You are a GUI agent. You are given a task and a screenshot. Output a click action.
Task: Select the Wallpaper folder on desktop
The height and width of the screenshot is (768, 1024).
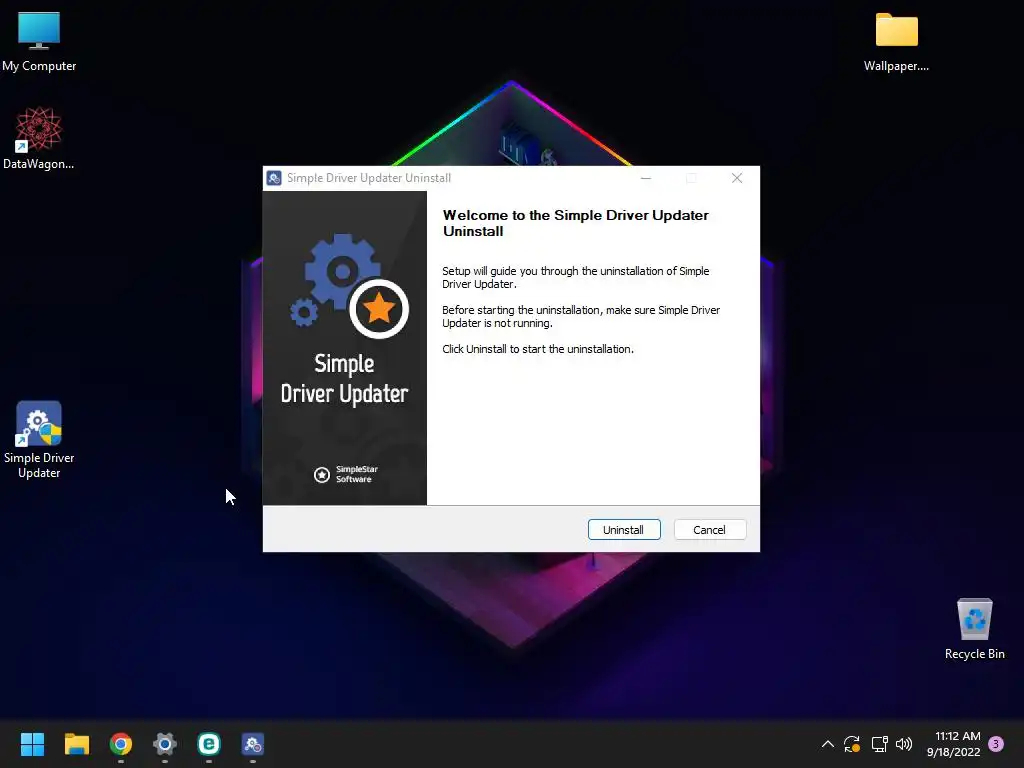896,41
